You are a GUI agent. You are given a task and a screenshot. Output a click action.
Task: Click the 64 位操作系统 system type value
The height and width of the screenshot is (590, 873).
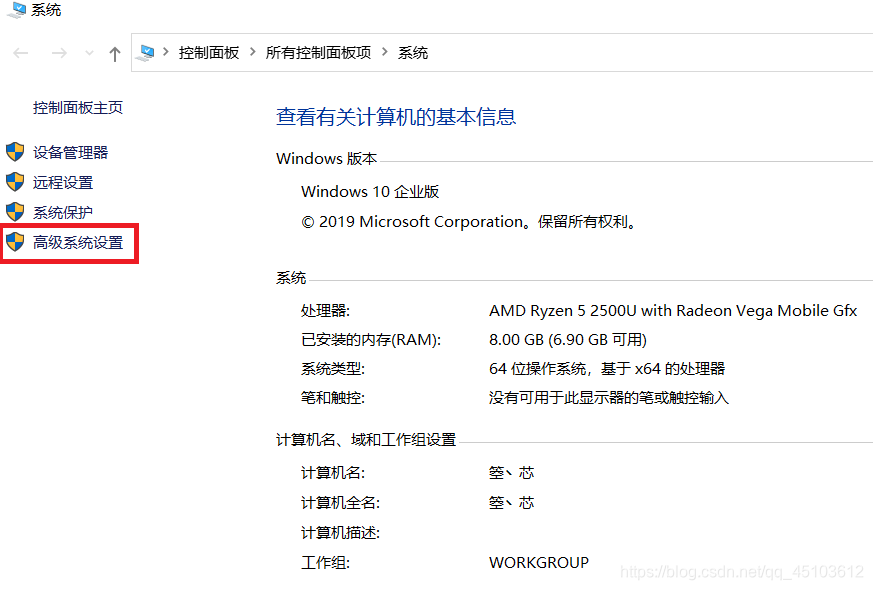point(607,368)
